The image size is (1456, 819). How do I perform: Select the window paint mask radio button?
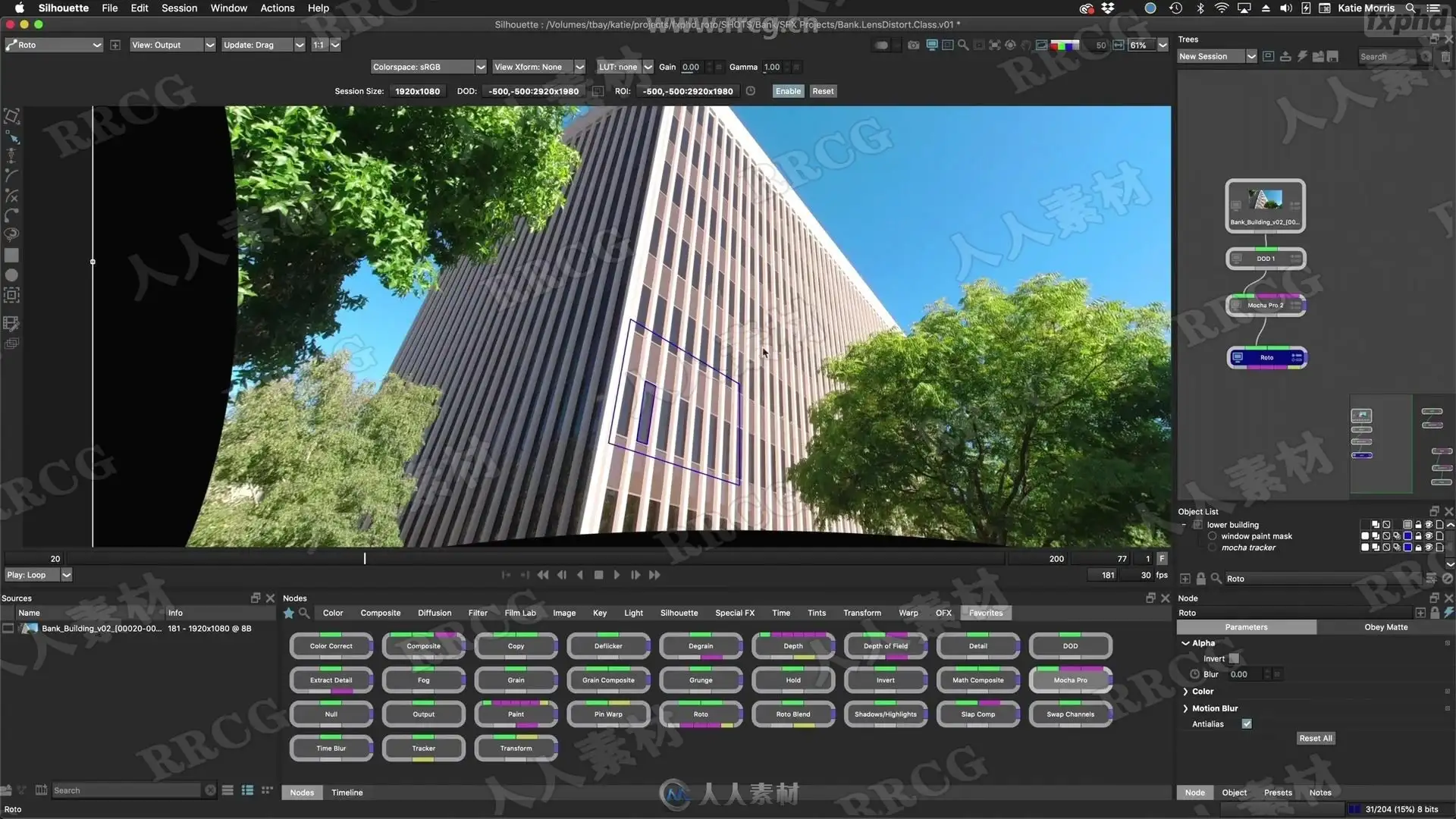(x=1212, y=536)
